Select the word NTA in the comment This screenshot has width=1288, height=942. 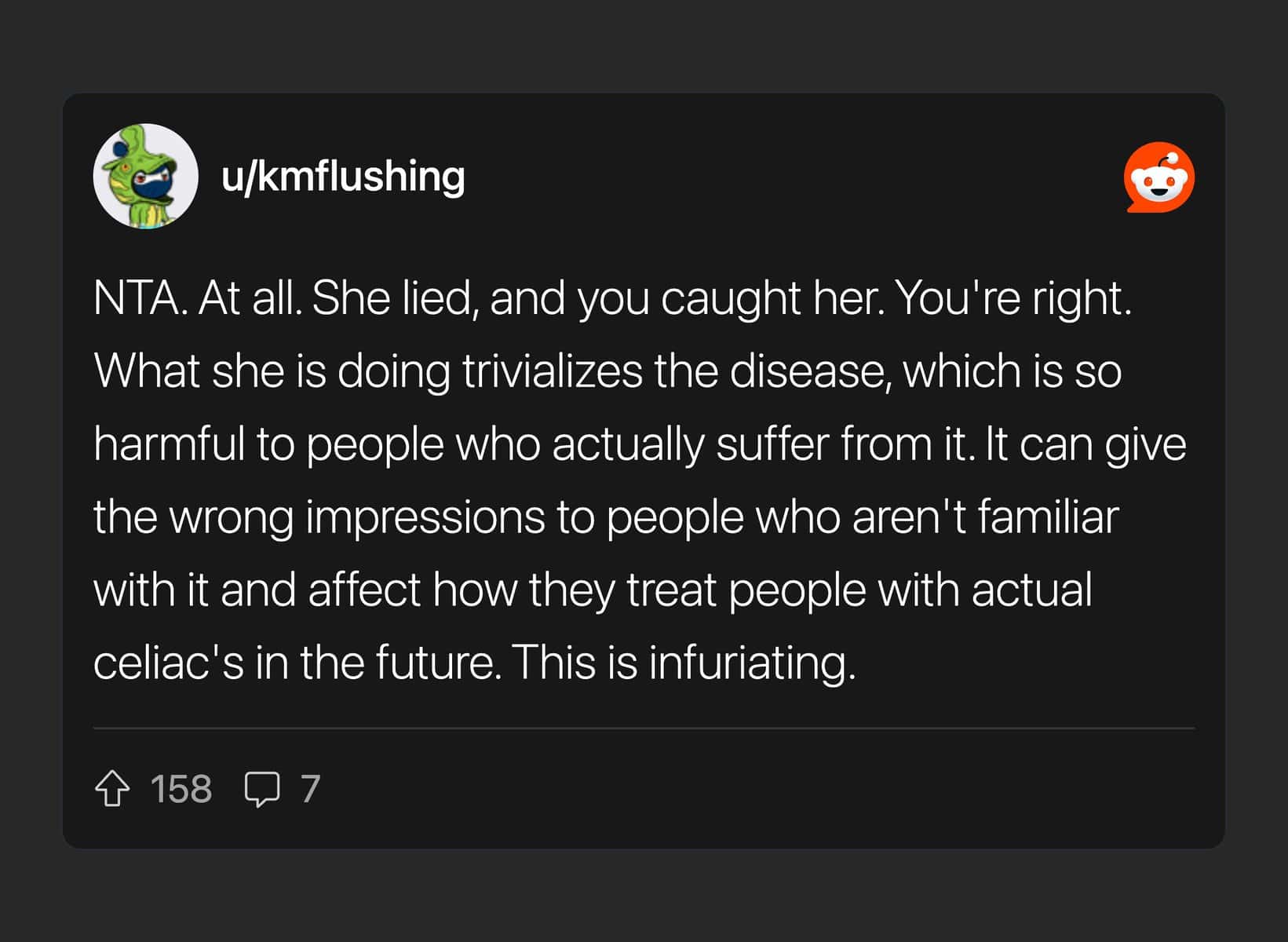click(x=137, y=298)
